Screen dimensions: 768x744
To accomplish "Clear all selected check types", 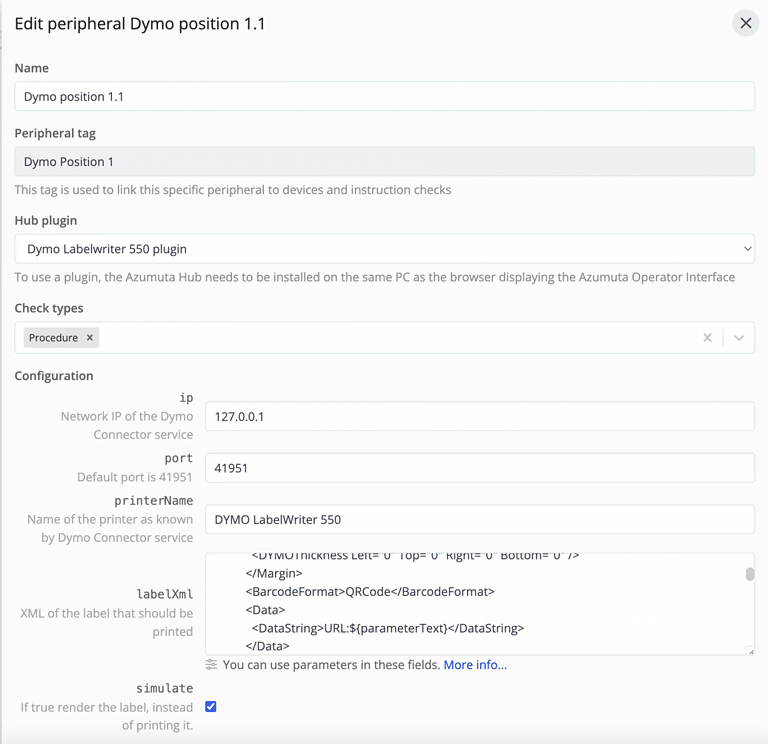I will [x=707, y=337].
